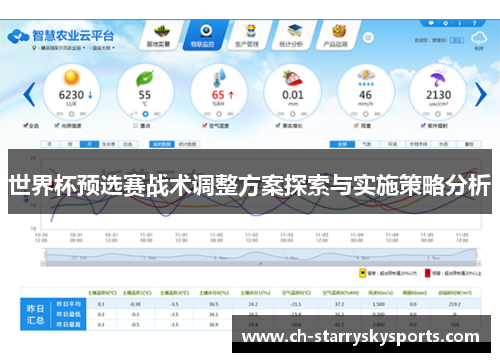The width and height of the screenshot is (500, 362).
Task: Click the 昨日平均 yesterday average row label
Action: (69, 304)
